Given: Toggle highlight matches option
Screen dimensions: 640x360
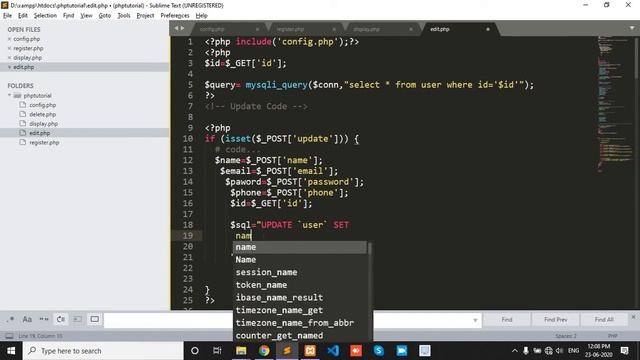Looking at the screenshot, I should click(x=94, y=319).
